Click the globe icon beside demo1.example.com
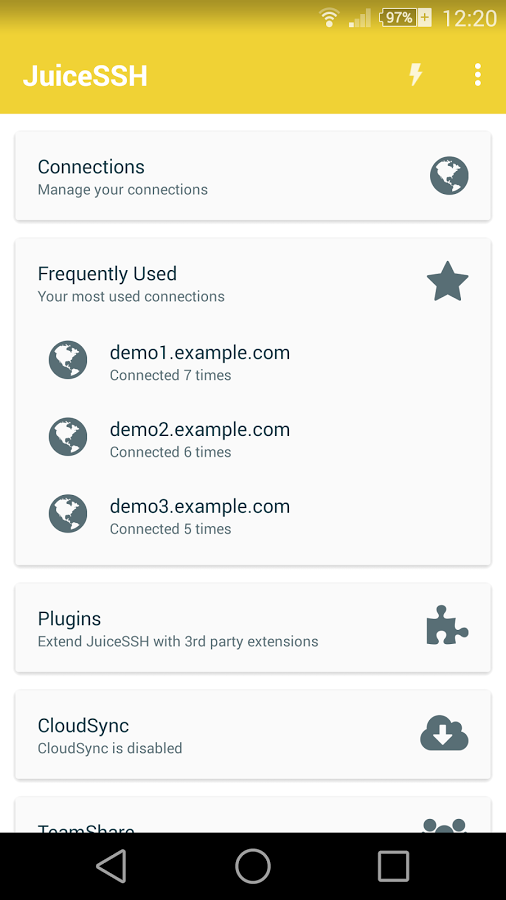Image resolution: width=506 pixels, height=900 pixels. pyautogui.click(x=68, y=360)
